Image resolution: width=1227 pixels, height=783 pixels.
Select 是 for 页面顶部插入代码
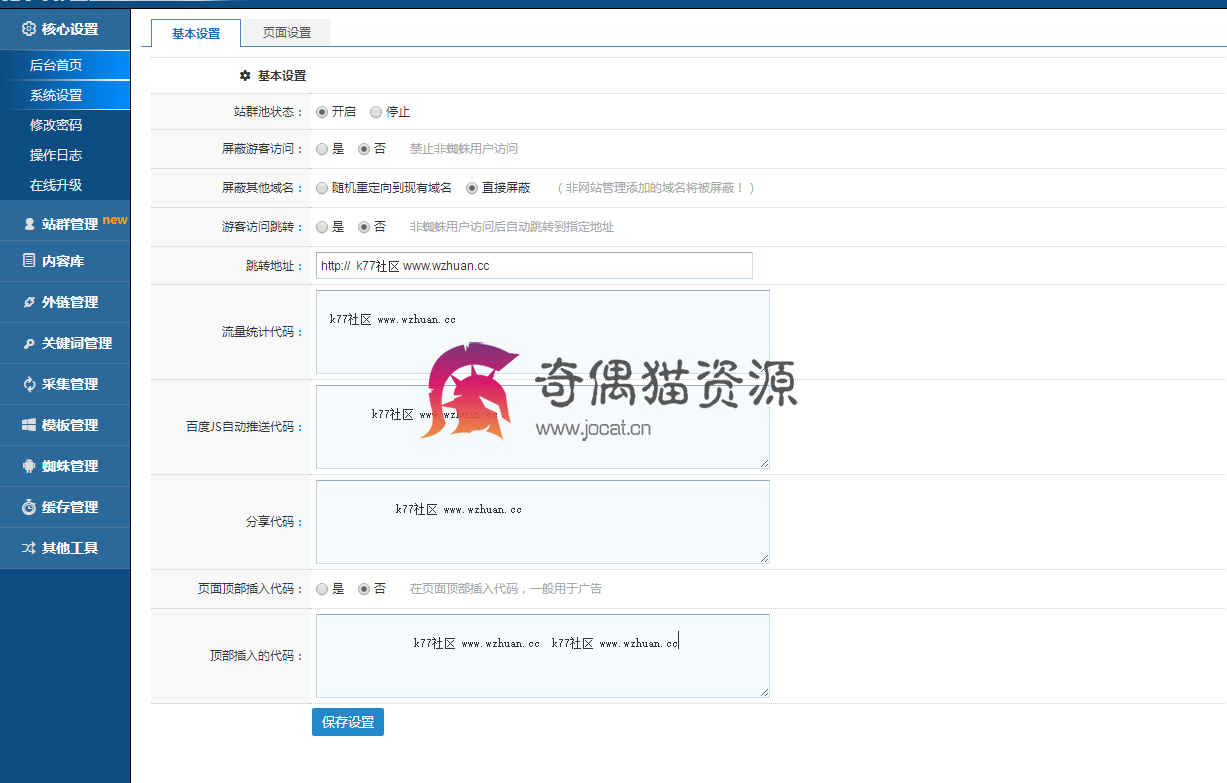coord(322,589)
